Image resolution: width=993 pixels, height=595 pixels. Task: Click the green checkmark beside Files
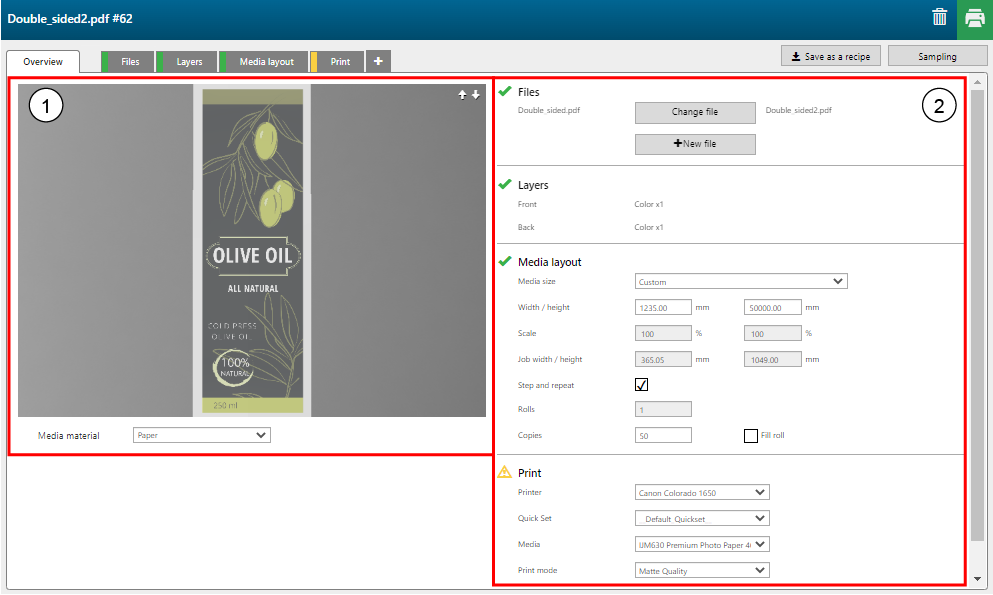[x=505, y=92]
